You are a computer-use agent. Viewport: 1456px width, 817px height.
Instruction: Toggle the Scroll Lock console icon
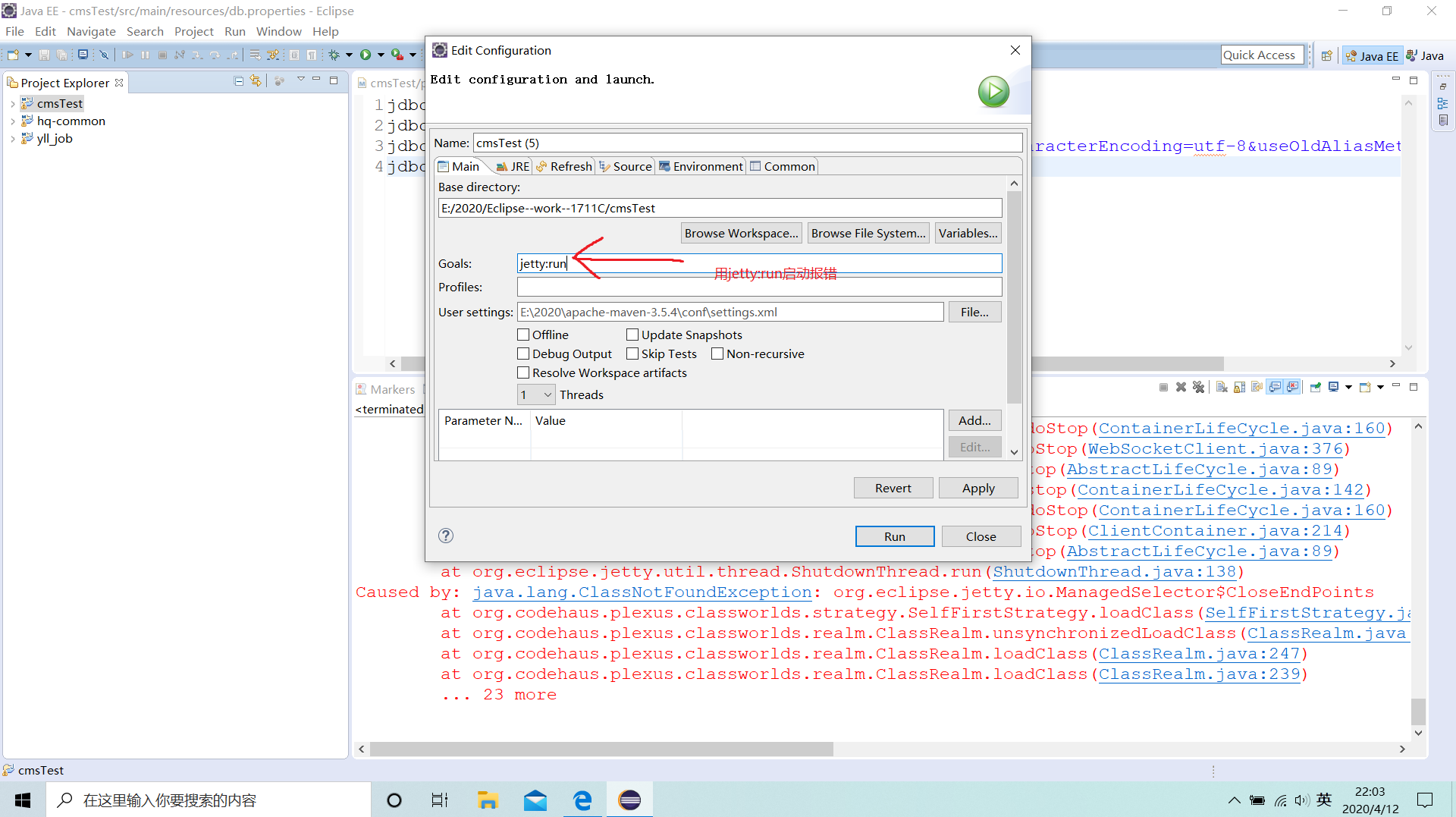tap(1239, 387)
